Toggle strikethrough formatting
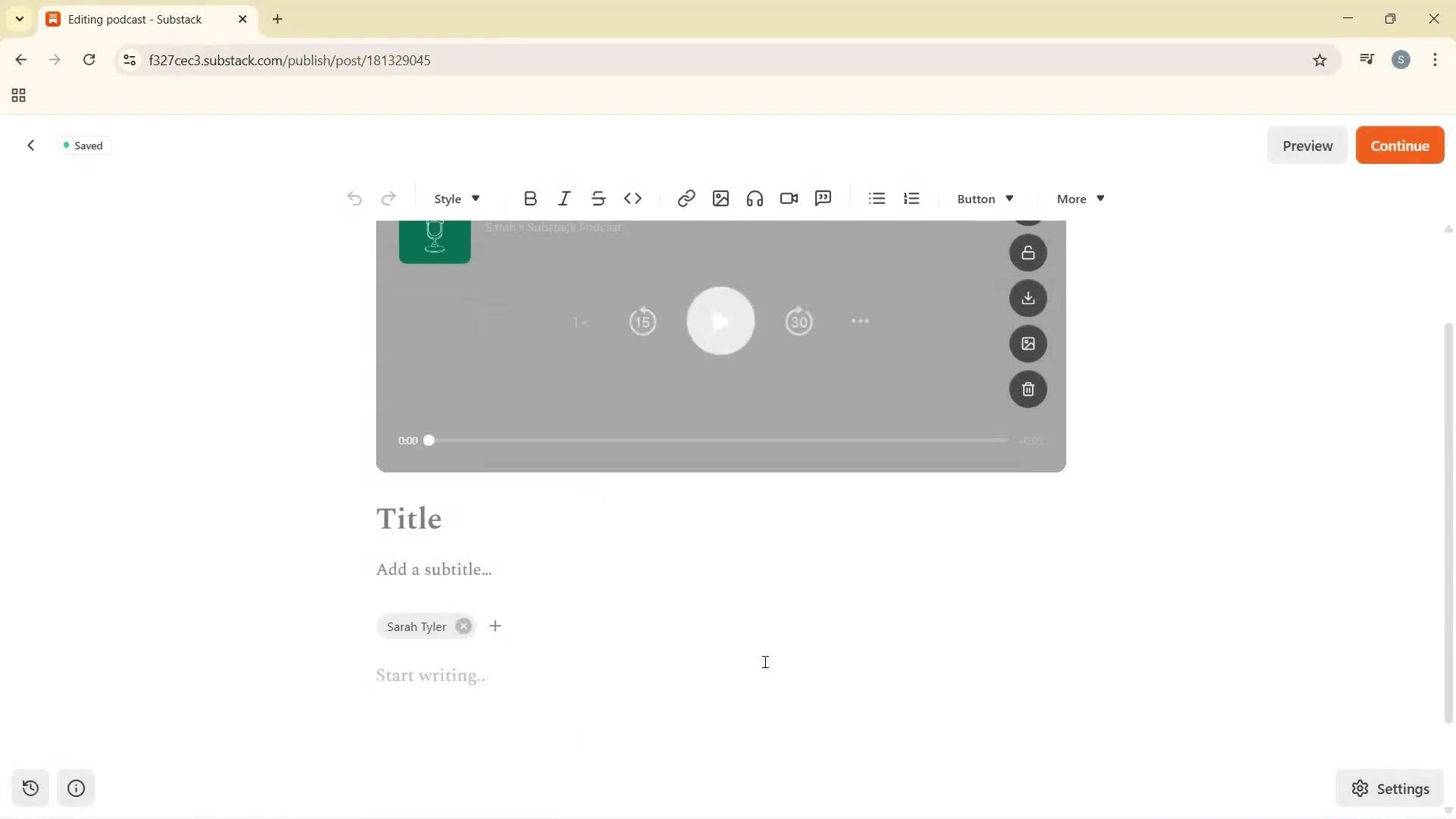This screenshot has width=1456, height=819. click(x=598, y=198)
